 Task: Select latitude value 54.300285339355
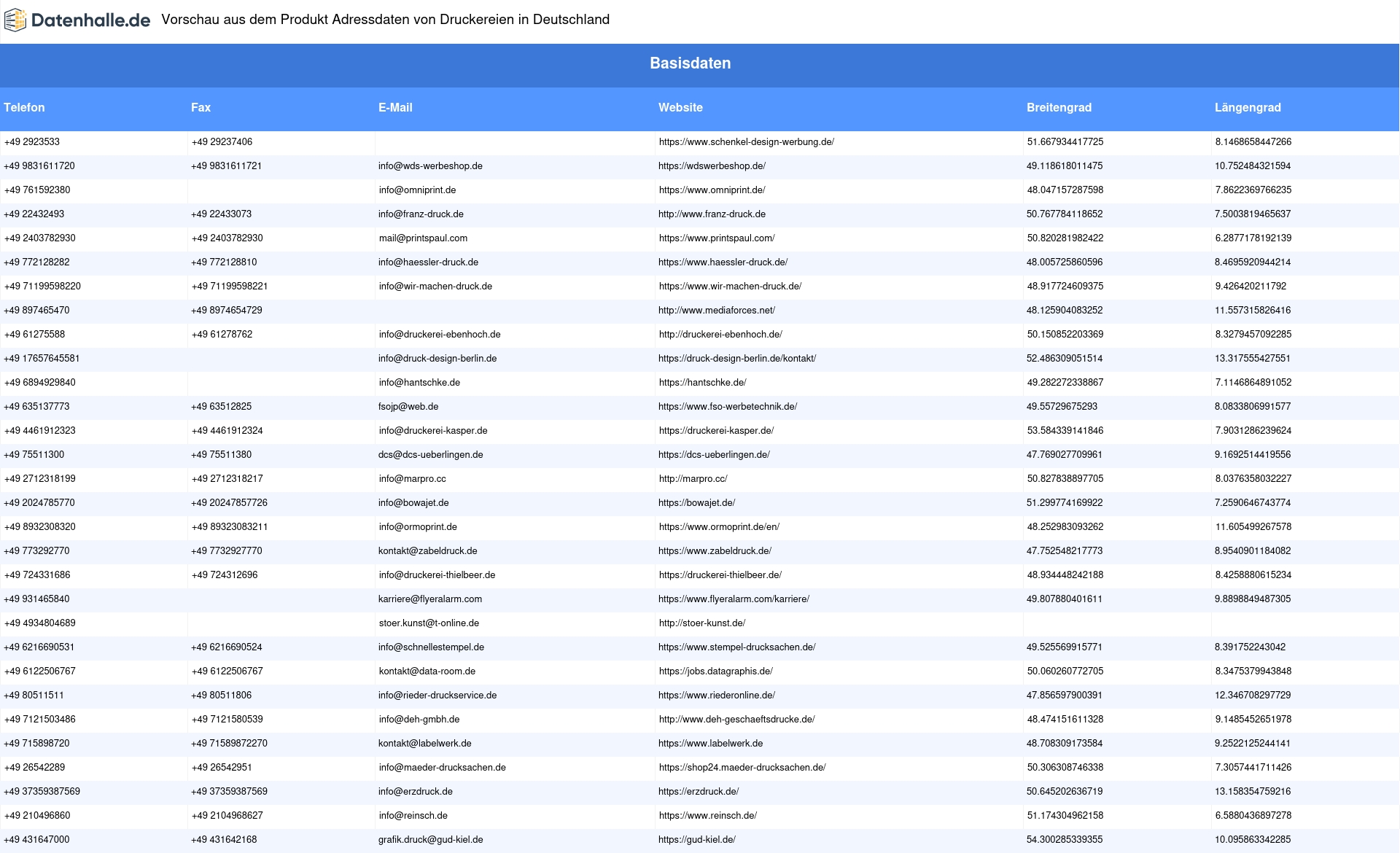[1065, 840]
